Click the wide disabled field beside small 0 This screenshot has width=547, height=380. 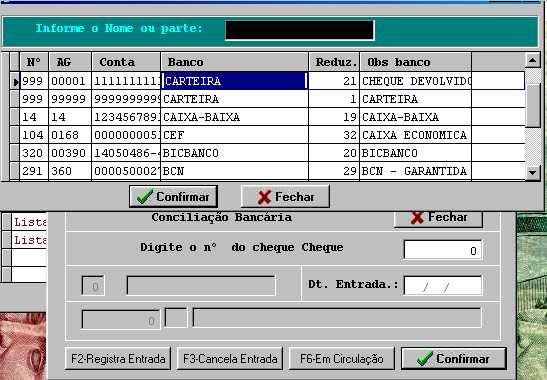coord(201,285)
